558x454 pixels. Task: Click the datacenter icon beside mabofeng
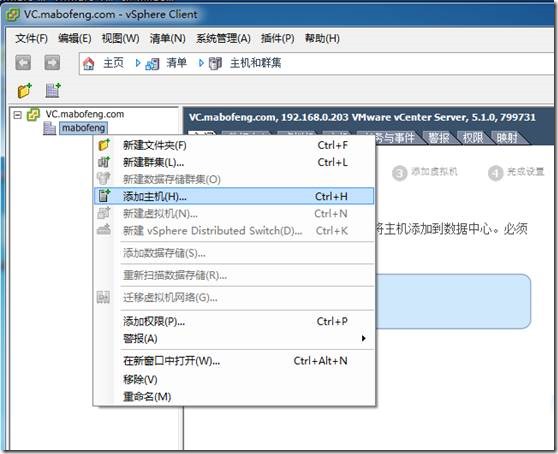pos(49,128)
